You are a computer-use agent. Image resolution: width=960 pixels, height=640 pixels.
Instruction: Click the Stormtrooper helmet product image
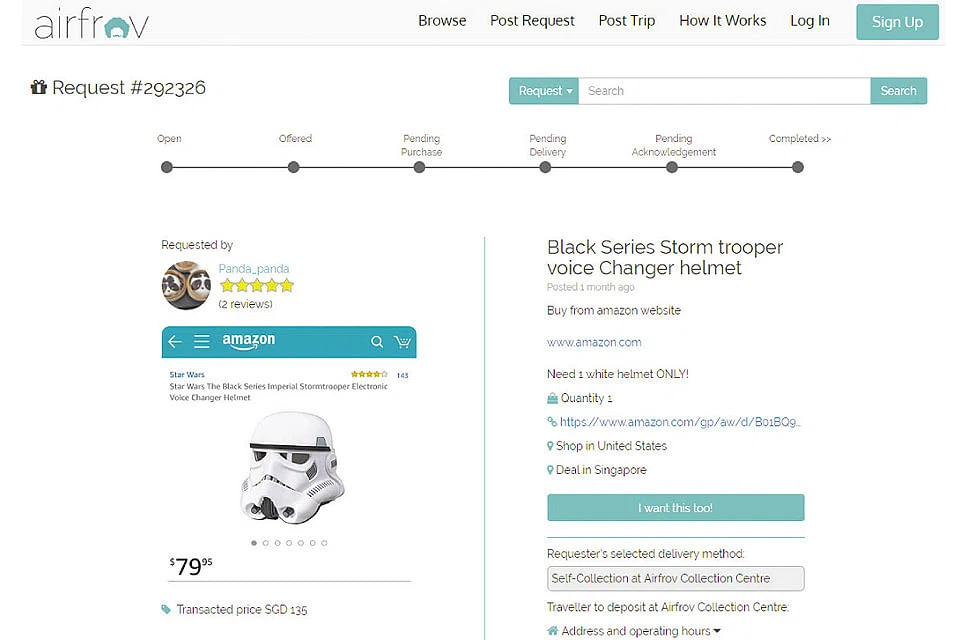coord(292,469)
